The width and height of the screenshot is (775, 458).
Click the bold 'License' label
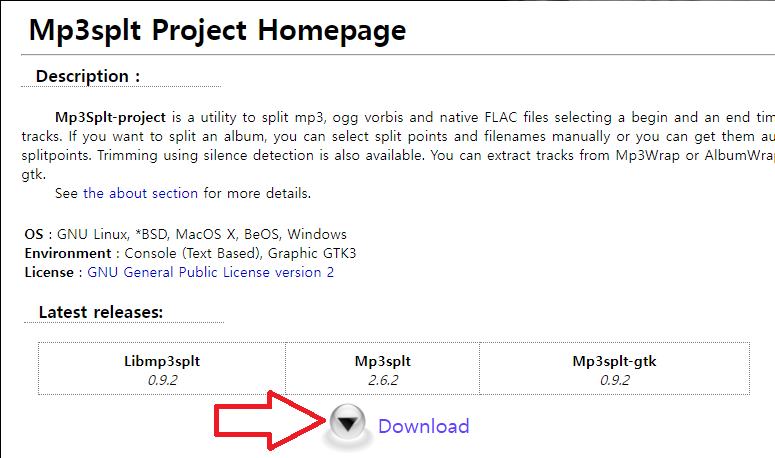[x=49, y=272]
